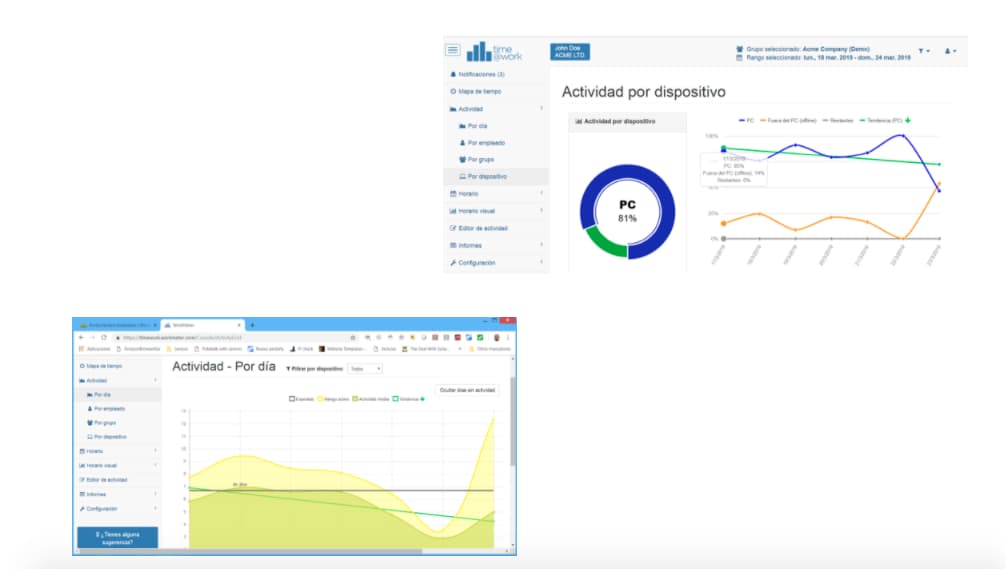Click the browser reload page icon
The width and height of the screenshot is (1005, 569).
click(x=102, y=338)
